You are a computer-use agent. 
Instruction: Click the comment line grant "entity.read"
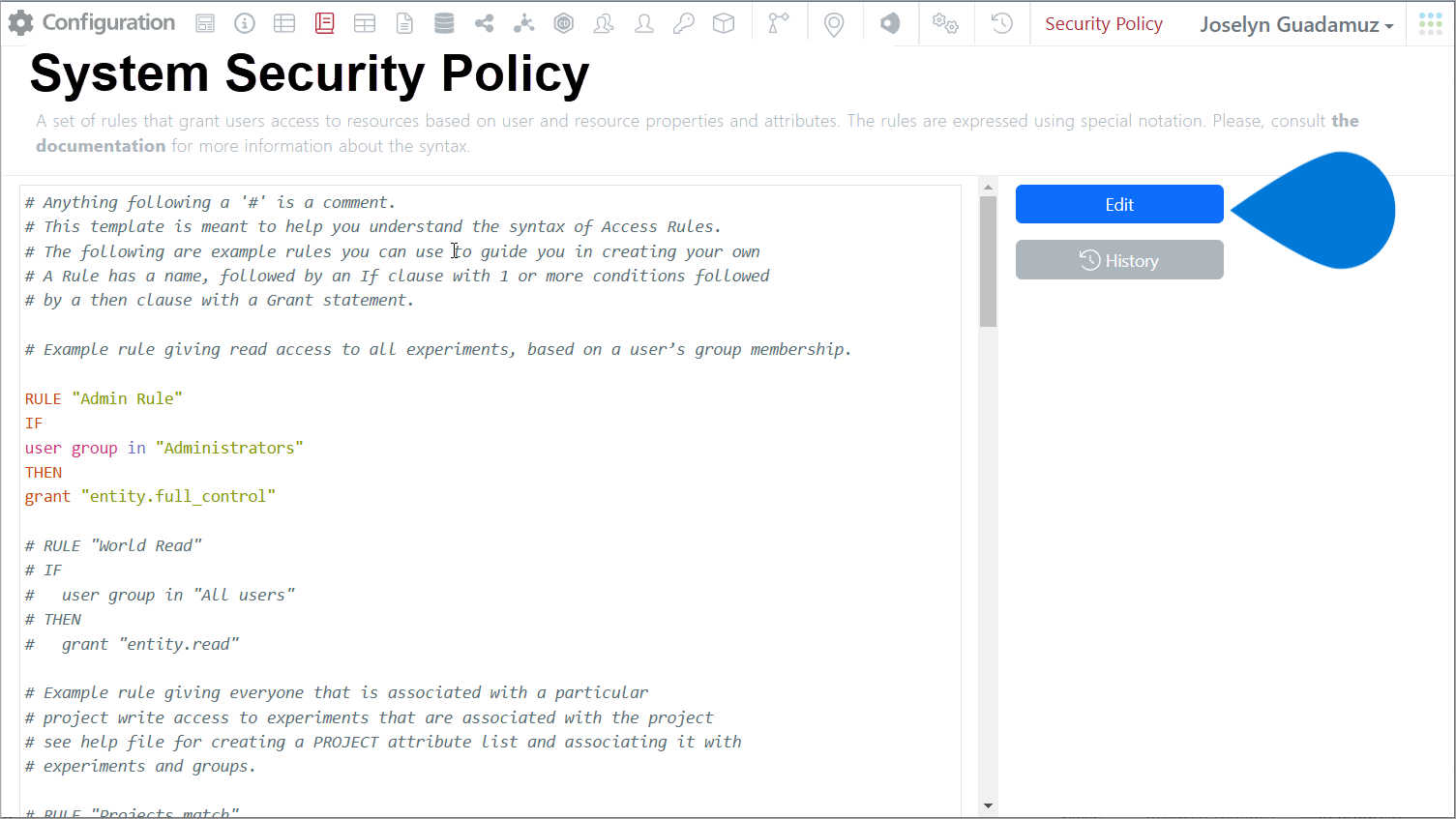pos(133,644)
